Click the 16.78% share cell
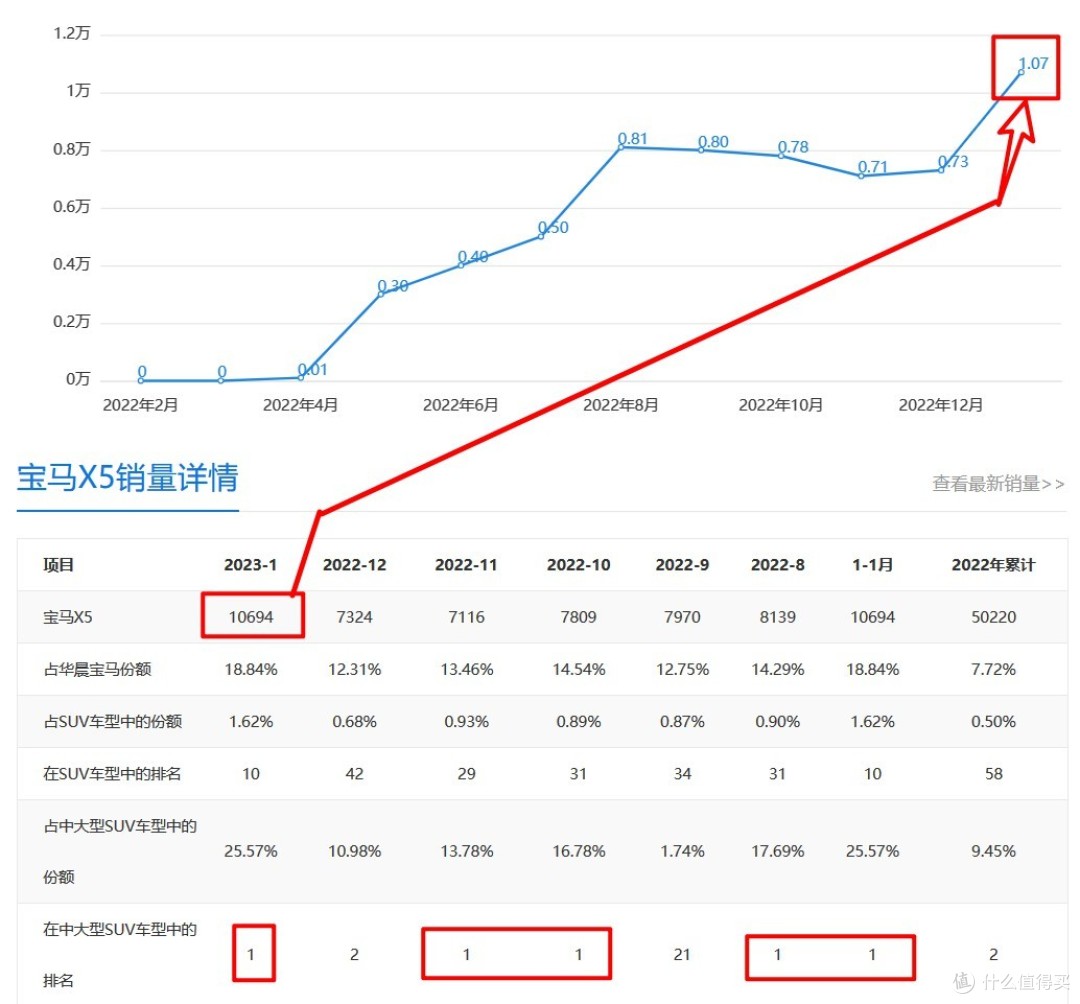1080x1004 pixels. 579,851
